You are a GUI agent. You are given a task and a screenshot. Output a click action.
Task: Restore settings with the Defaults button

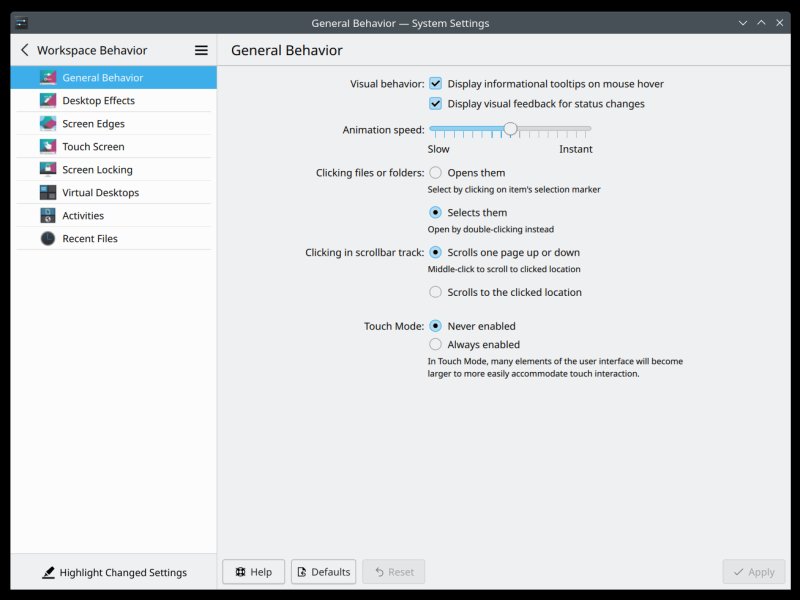[x=323, y=572]
